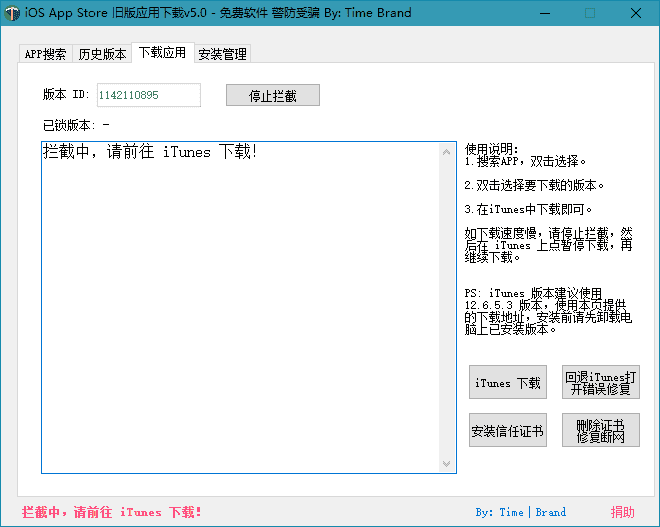Viewport: 660px width, 527px height.
Task: Click the log scrollbar down arrow
Action: (447, 464)
